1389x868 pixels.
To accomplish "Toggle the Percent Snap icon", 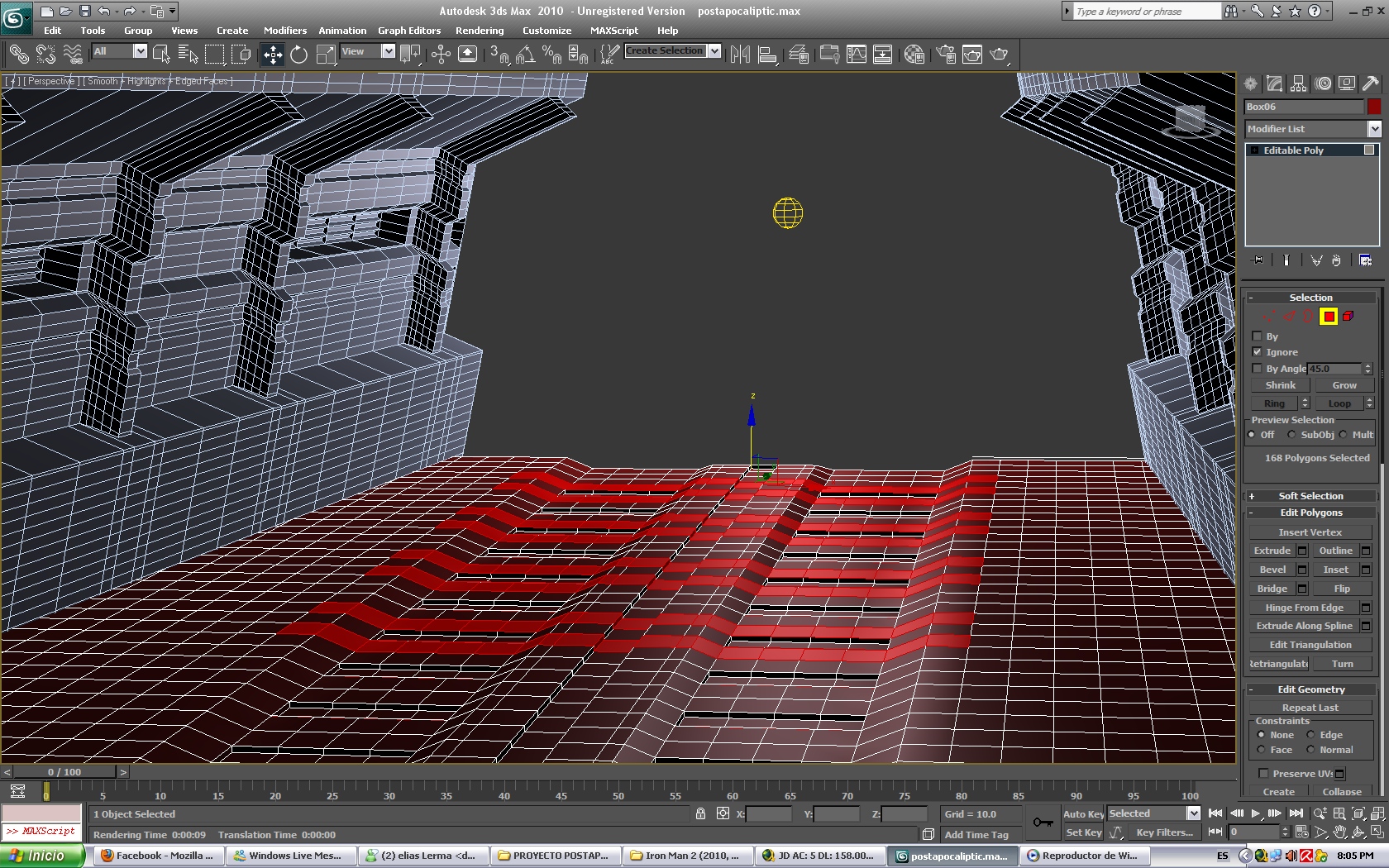I will [x=551, y=55].
